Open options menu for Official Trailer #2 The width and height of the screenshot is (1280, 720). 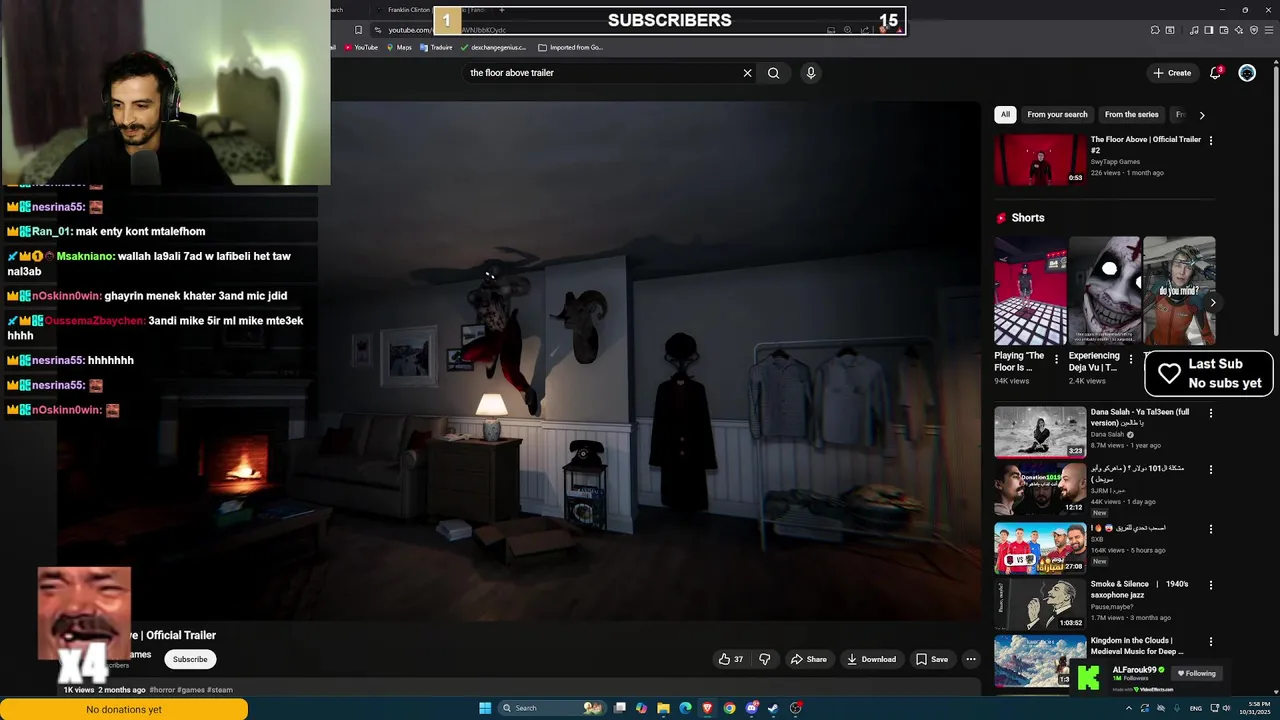(x=1211, y=141)
